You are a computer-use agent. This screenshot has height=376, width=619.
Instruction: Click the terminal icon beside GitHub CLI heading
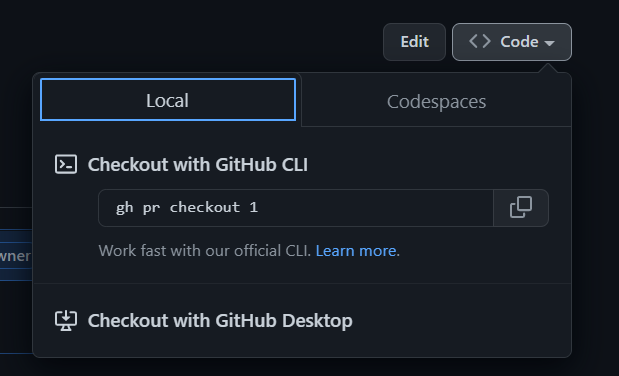pyautogui.click(x=66, y=164)
